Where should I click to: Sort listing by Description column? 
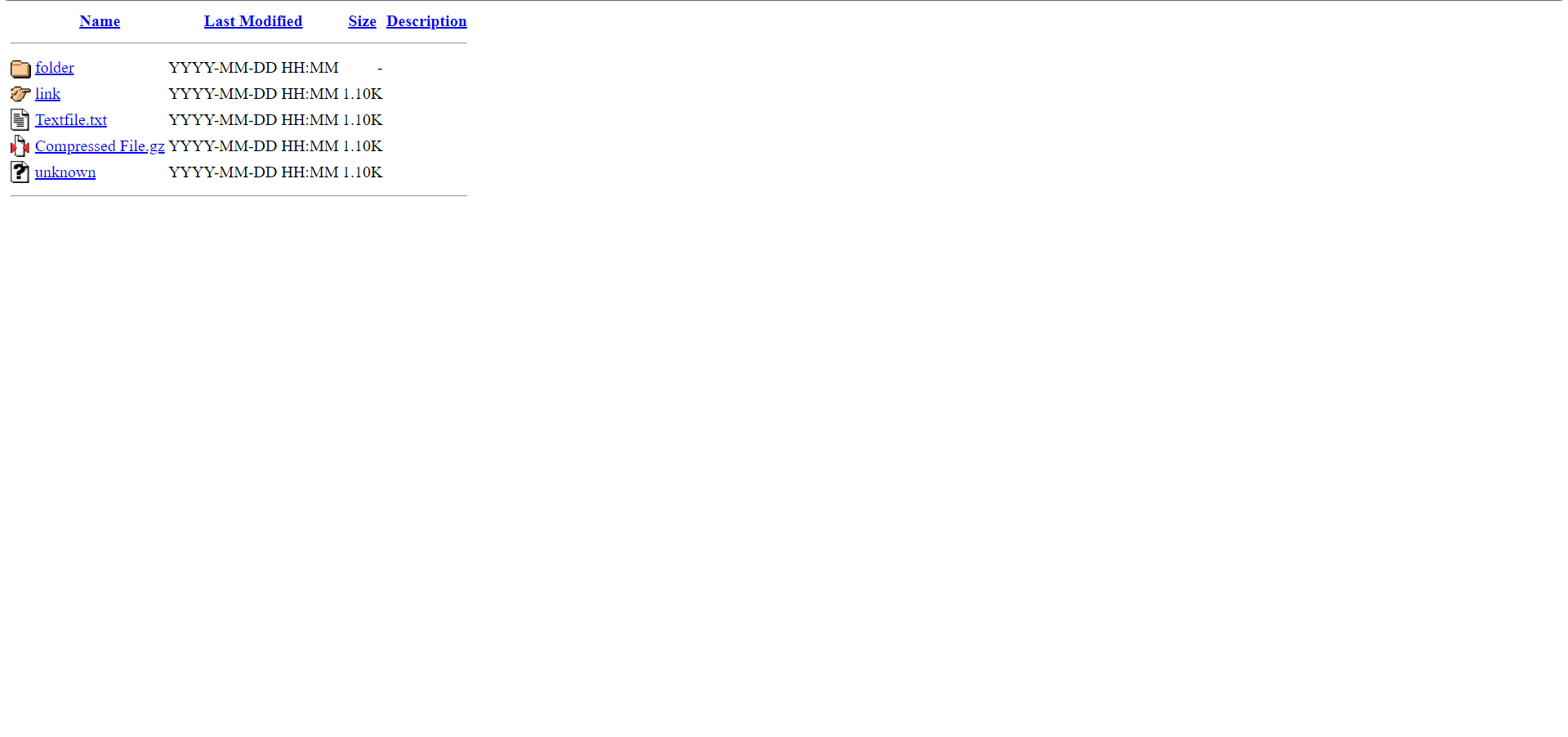[x=426, y=21]
